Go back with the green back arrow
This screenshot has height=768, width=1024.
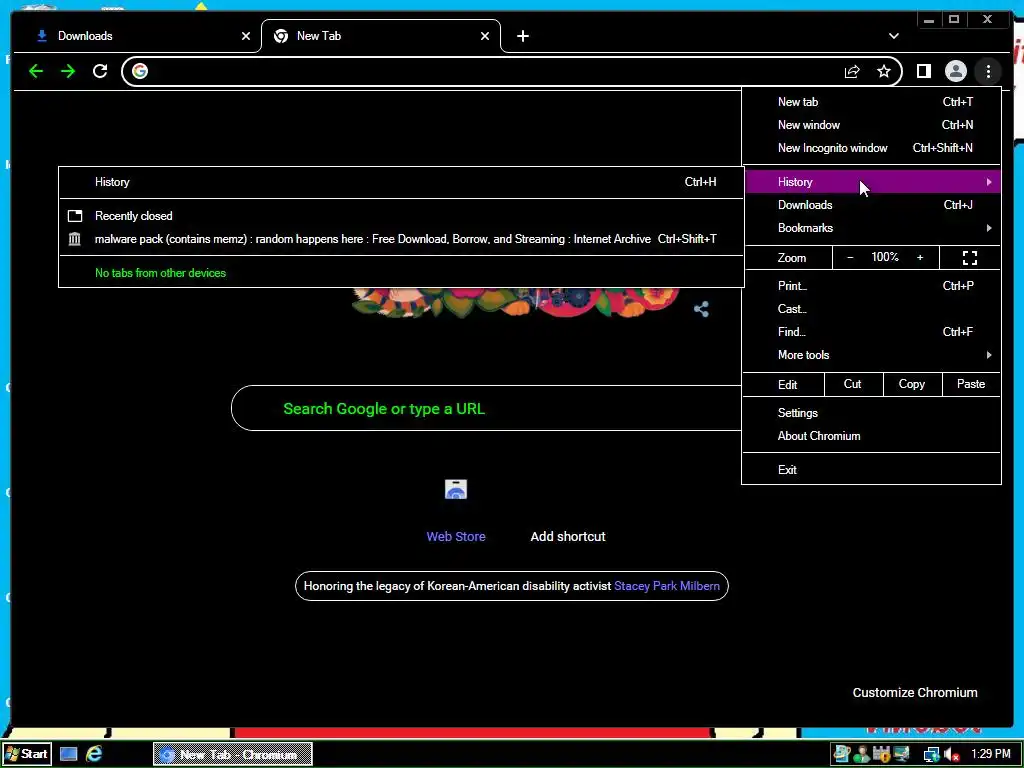(36, 71)
